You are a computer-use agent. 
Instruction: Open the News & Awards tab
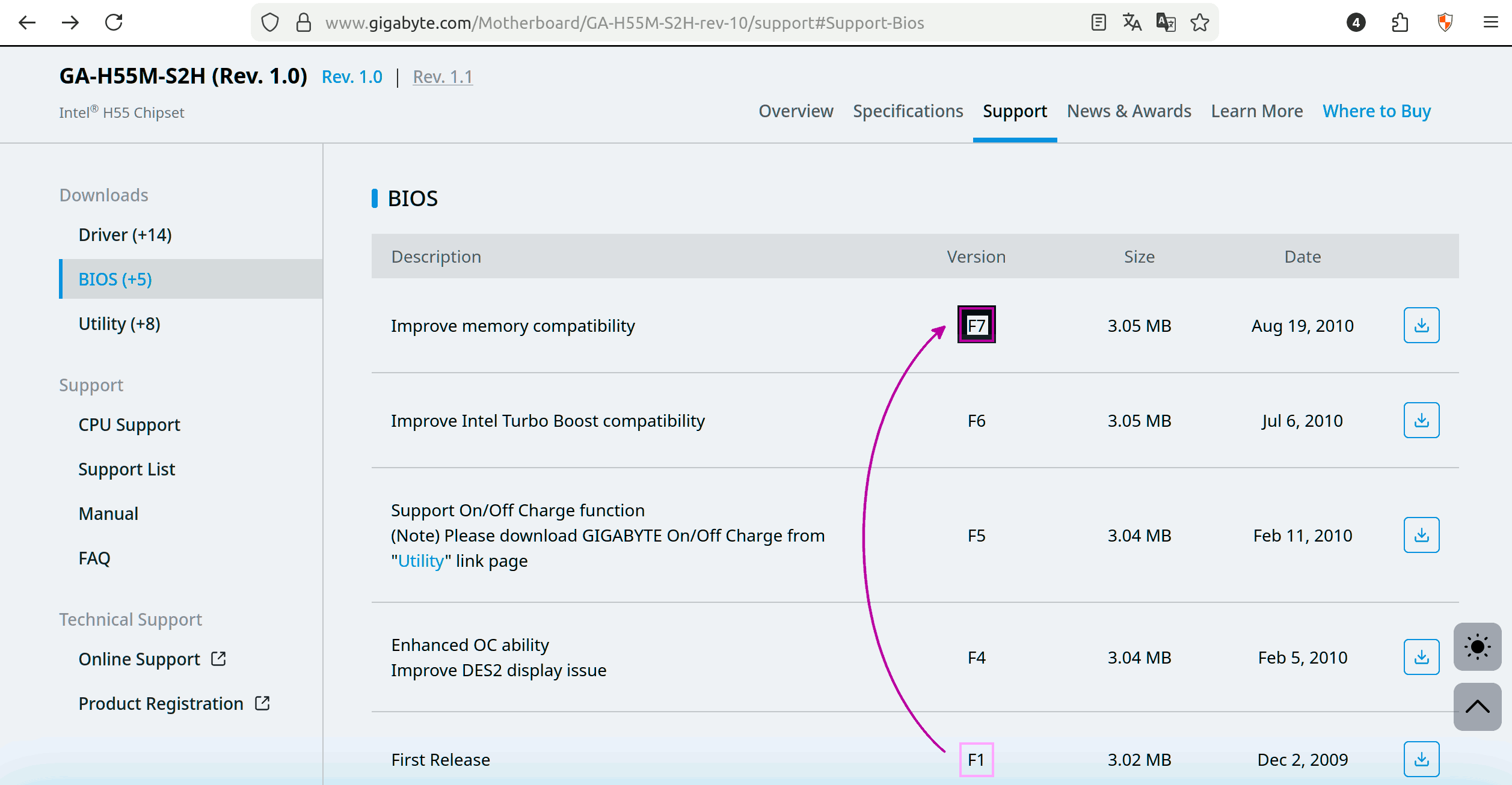pyautogui.click(x=1129, y=111)
